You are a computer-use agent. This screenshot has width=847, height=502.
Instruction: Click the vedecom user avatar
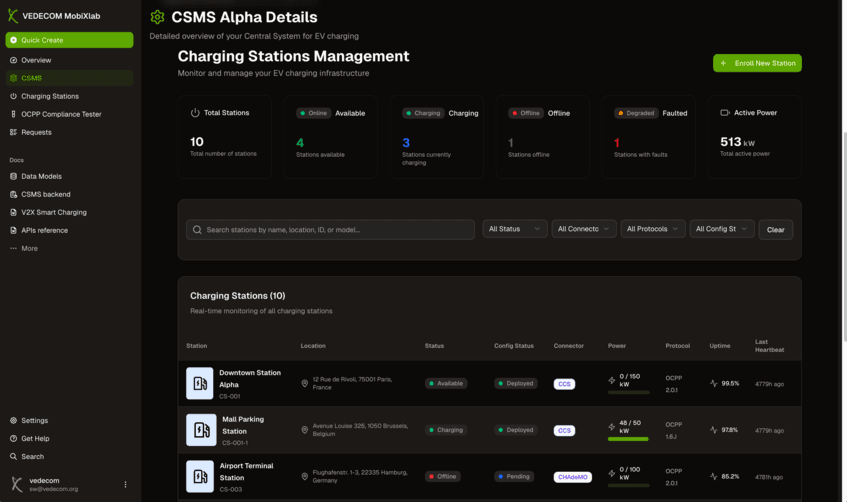click(17, 485)
